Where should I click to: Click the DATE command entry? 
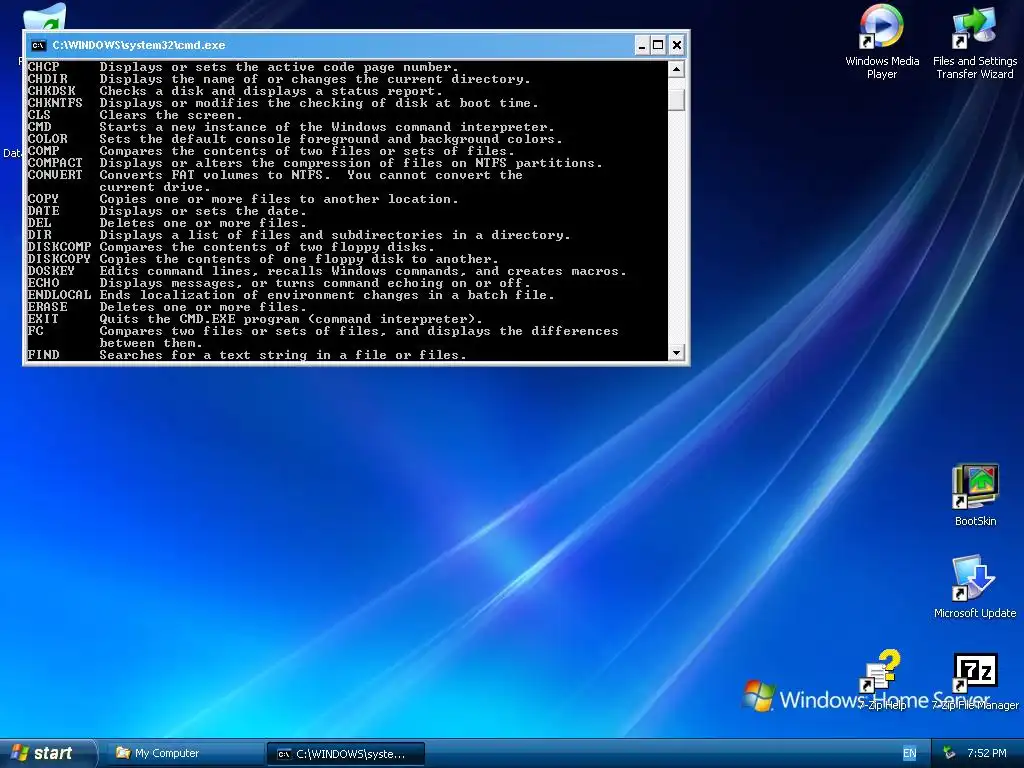[x=167, y=211]
